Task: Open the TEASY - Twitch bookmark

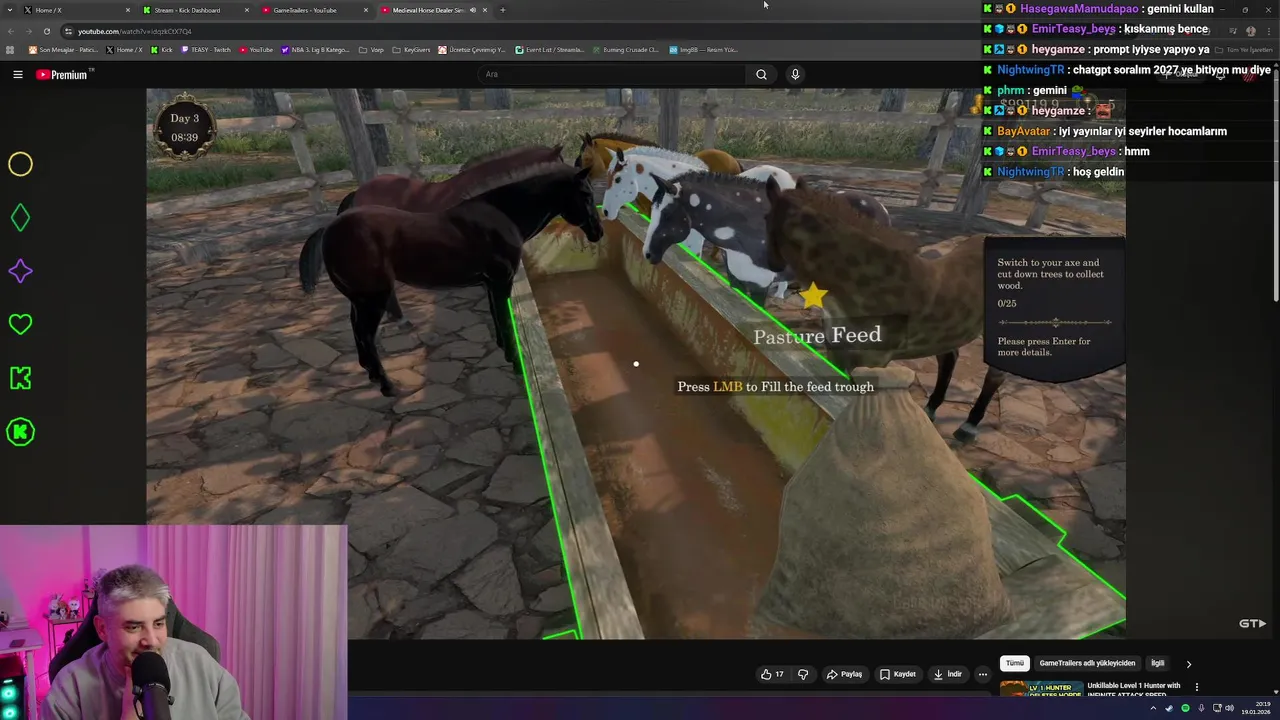Action: tap(205, 49)
